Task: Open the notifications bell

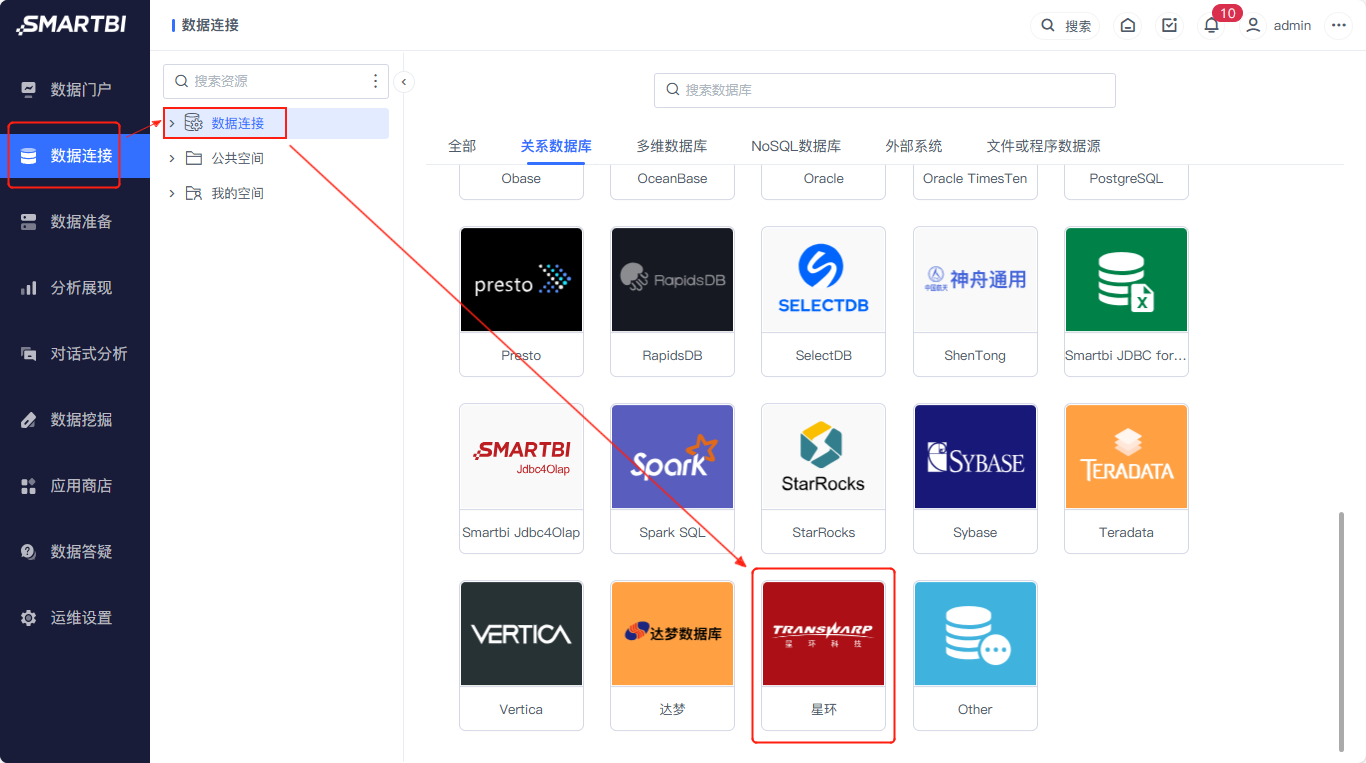Action: click(1211, 26)
